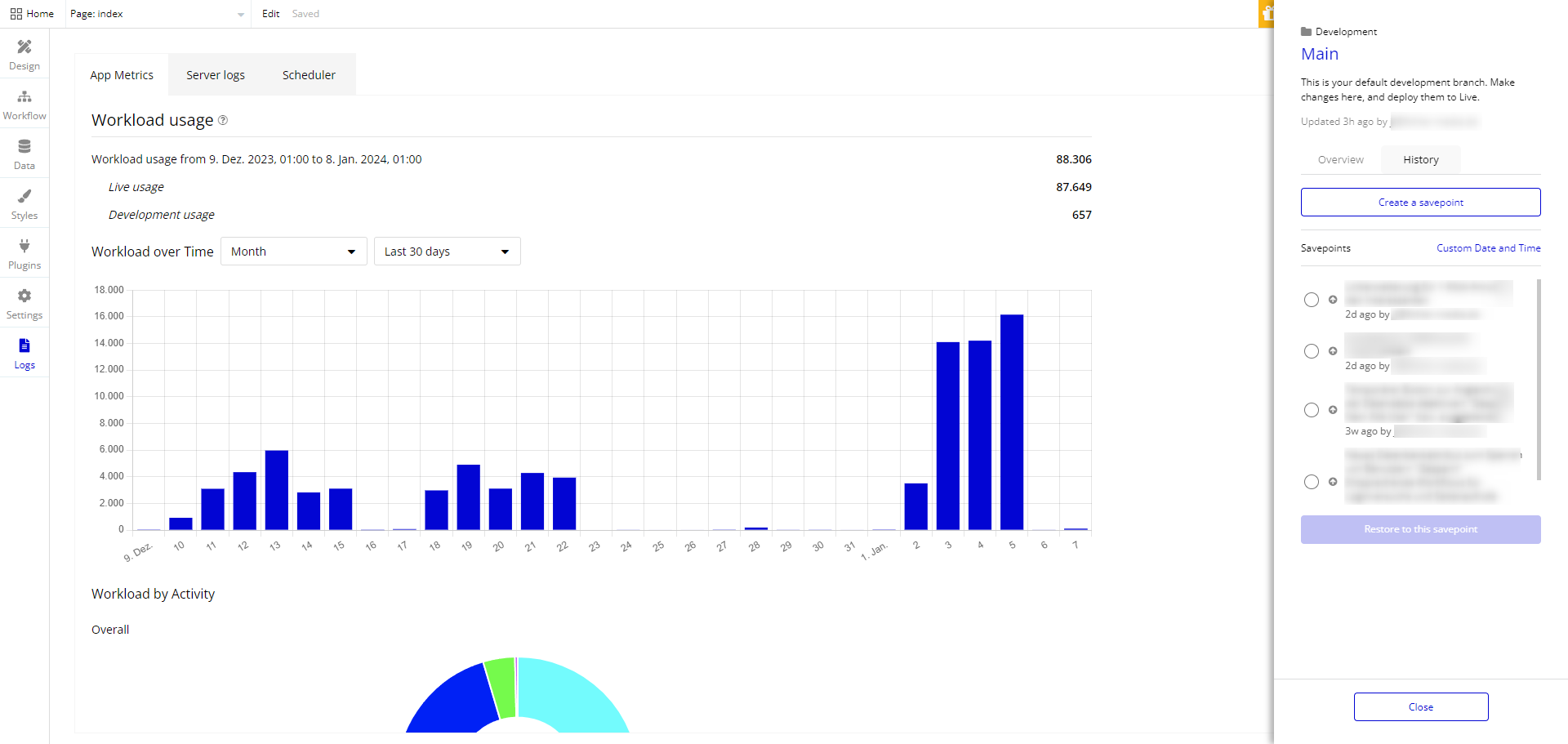This screenshot has width=1568, height=744.
Task: Select the second savepoint radio button
Action: tap(1312, 351)
